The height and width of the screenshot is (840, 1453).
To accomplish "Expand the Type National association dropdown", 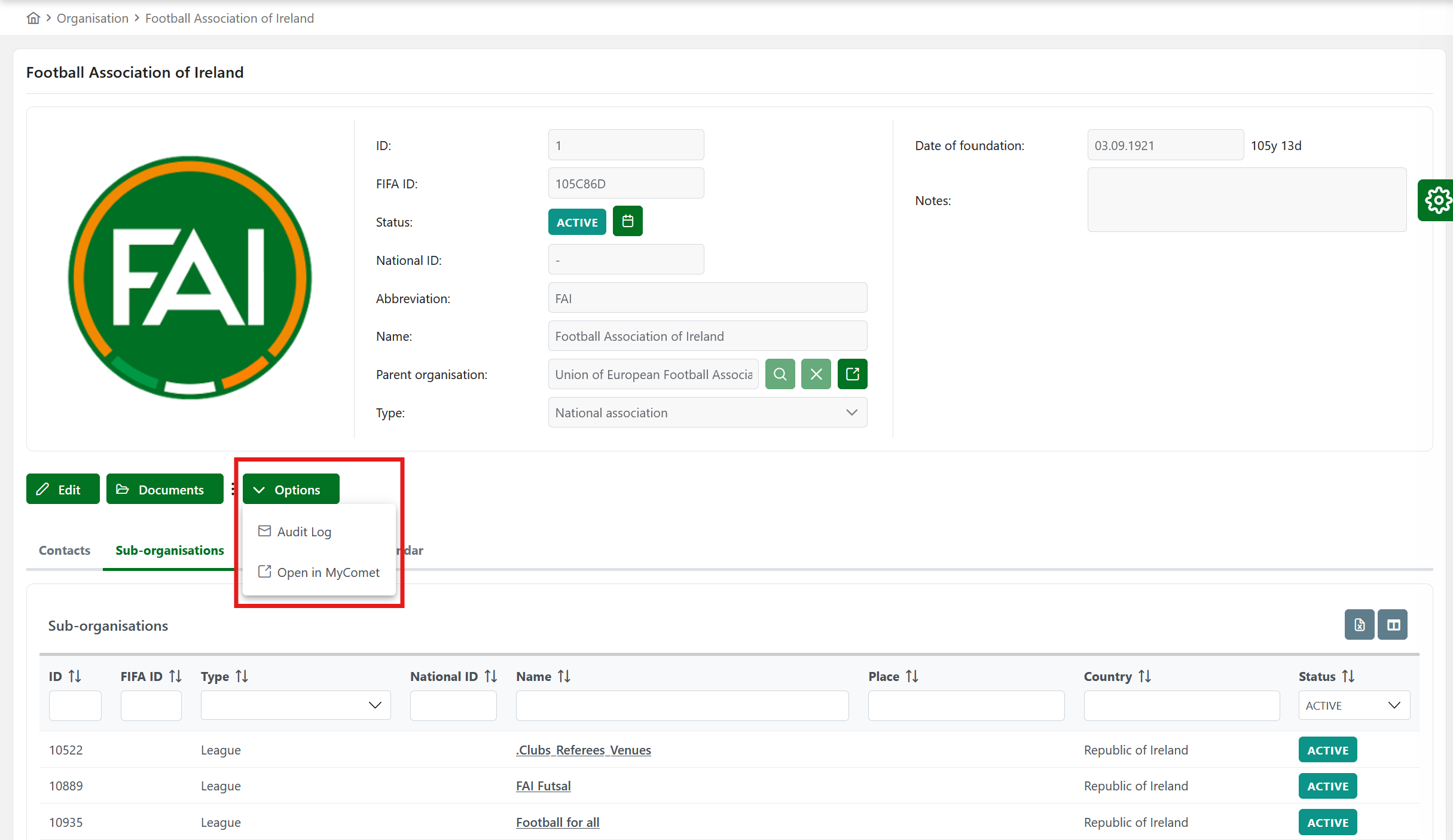I will [x=707, y=413].
